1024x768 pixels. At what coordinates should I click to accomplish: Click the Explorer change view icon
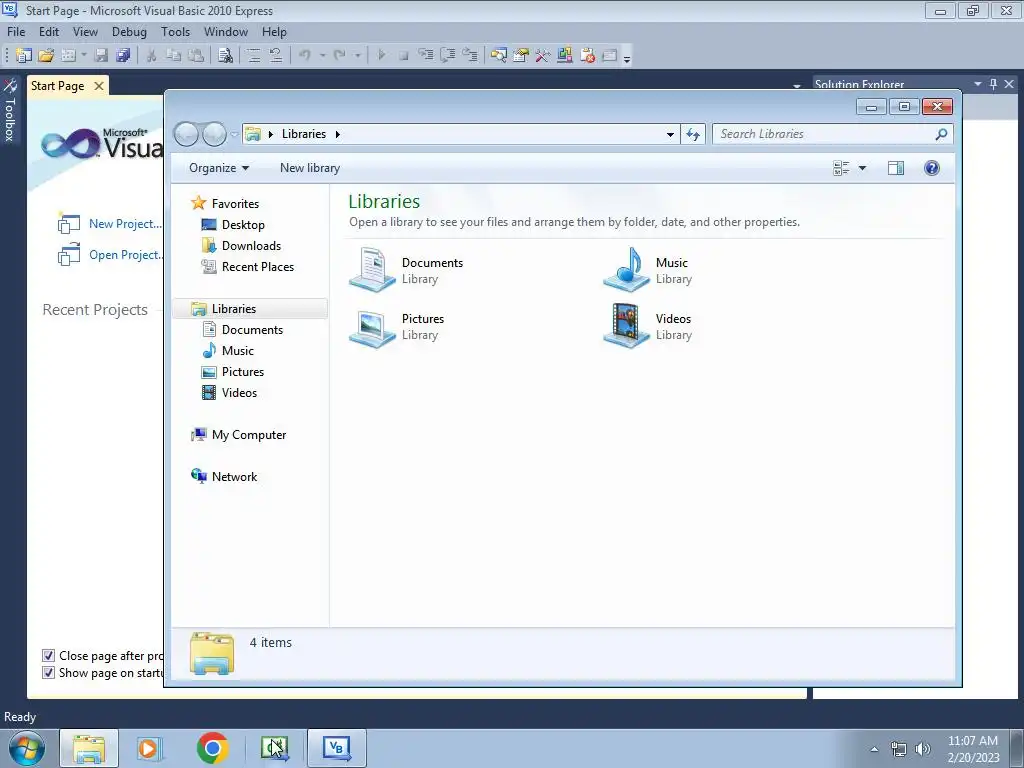point(841,168)
